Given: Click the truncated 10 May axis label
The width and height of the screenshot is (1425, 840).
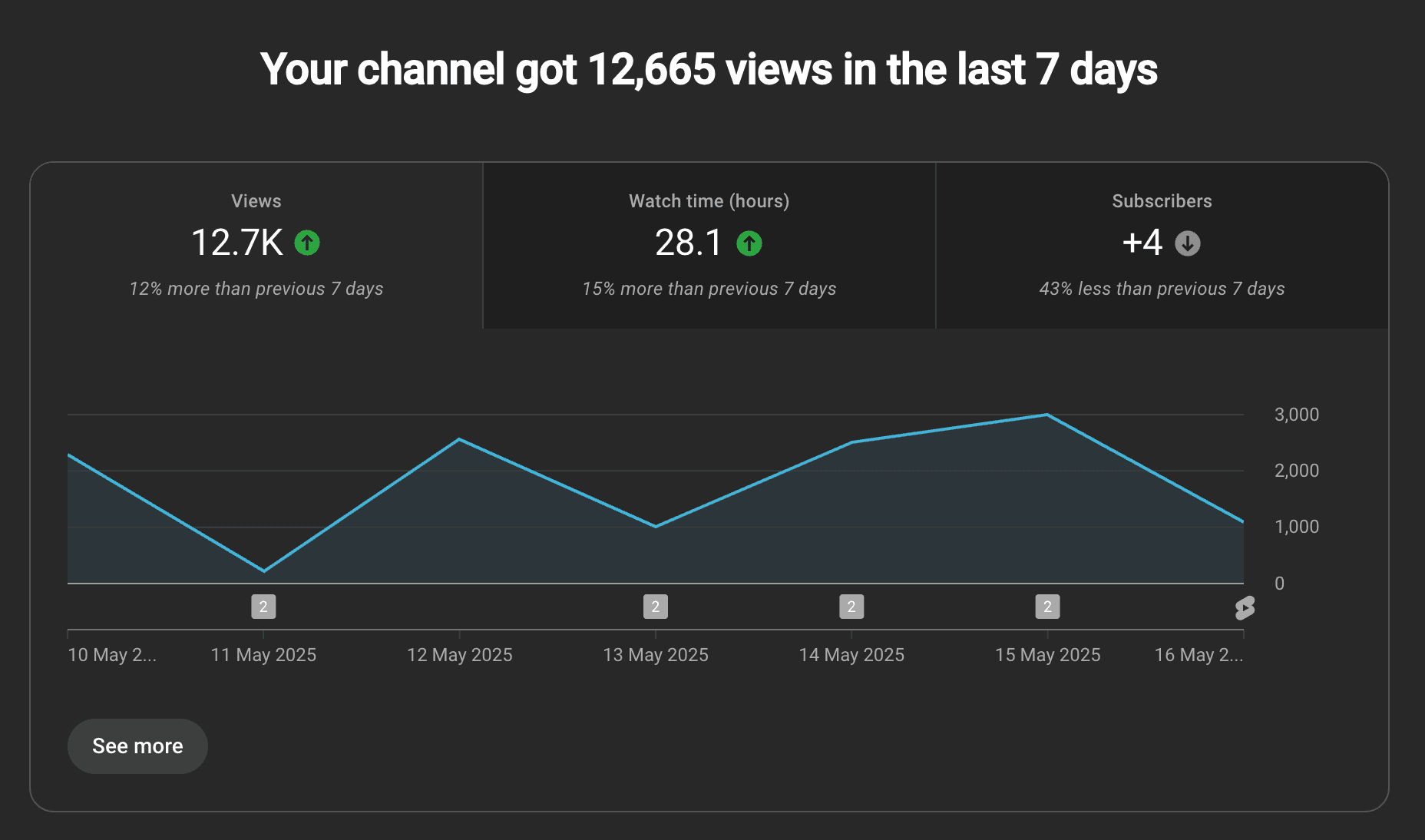Looking at the screenshot, I should 112,655.
